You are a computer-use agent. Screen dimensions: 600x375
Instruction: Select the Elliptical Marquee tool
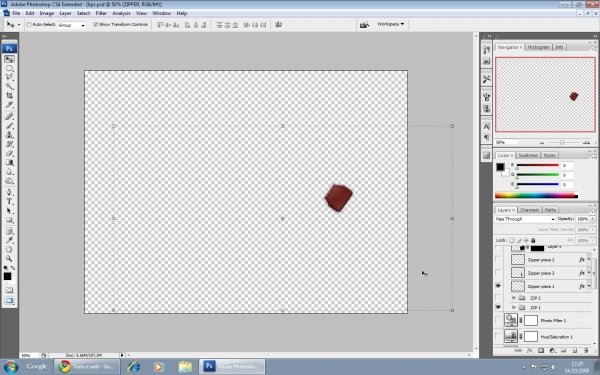click(x=10, y=68)
